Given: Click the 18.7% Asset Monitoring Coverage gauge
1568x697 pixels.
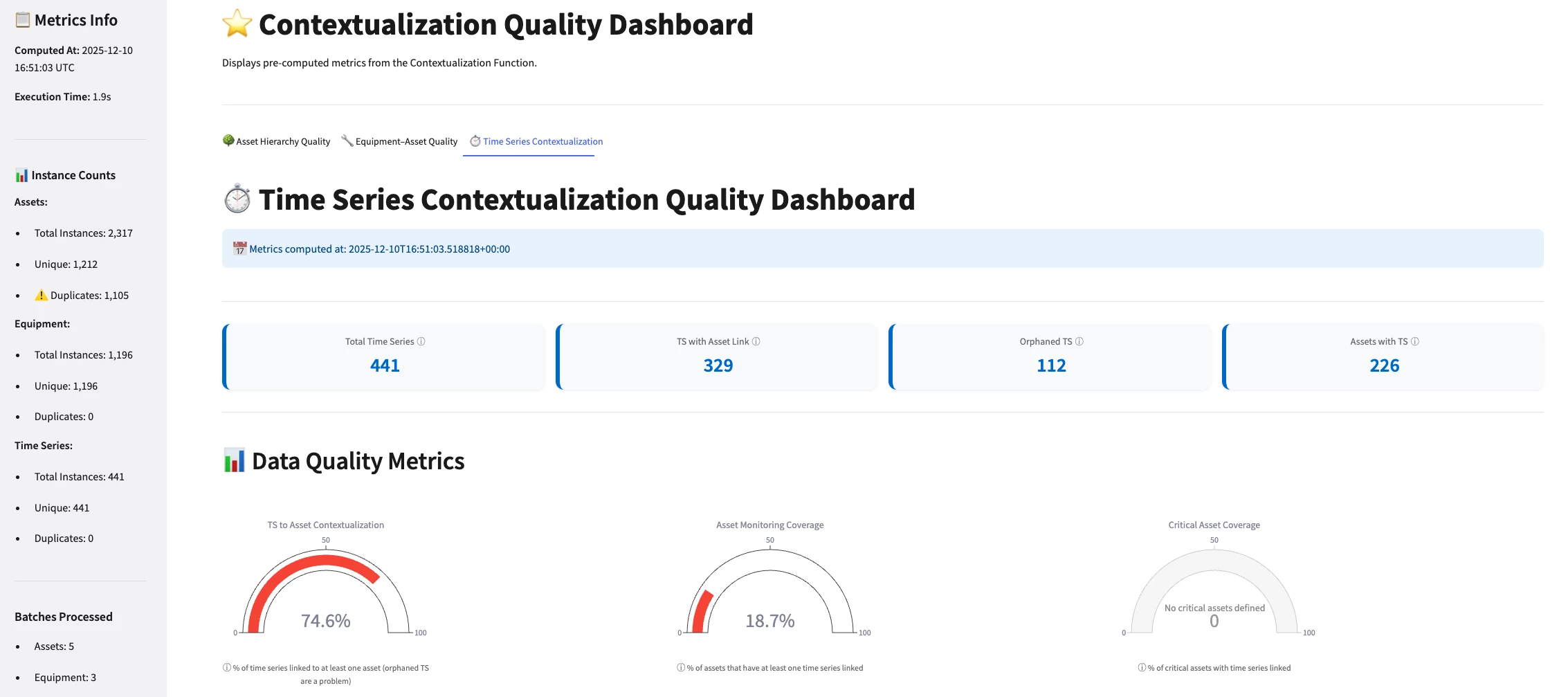Looking at the screenshot, I should click(769, 595).
